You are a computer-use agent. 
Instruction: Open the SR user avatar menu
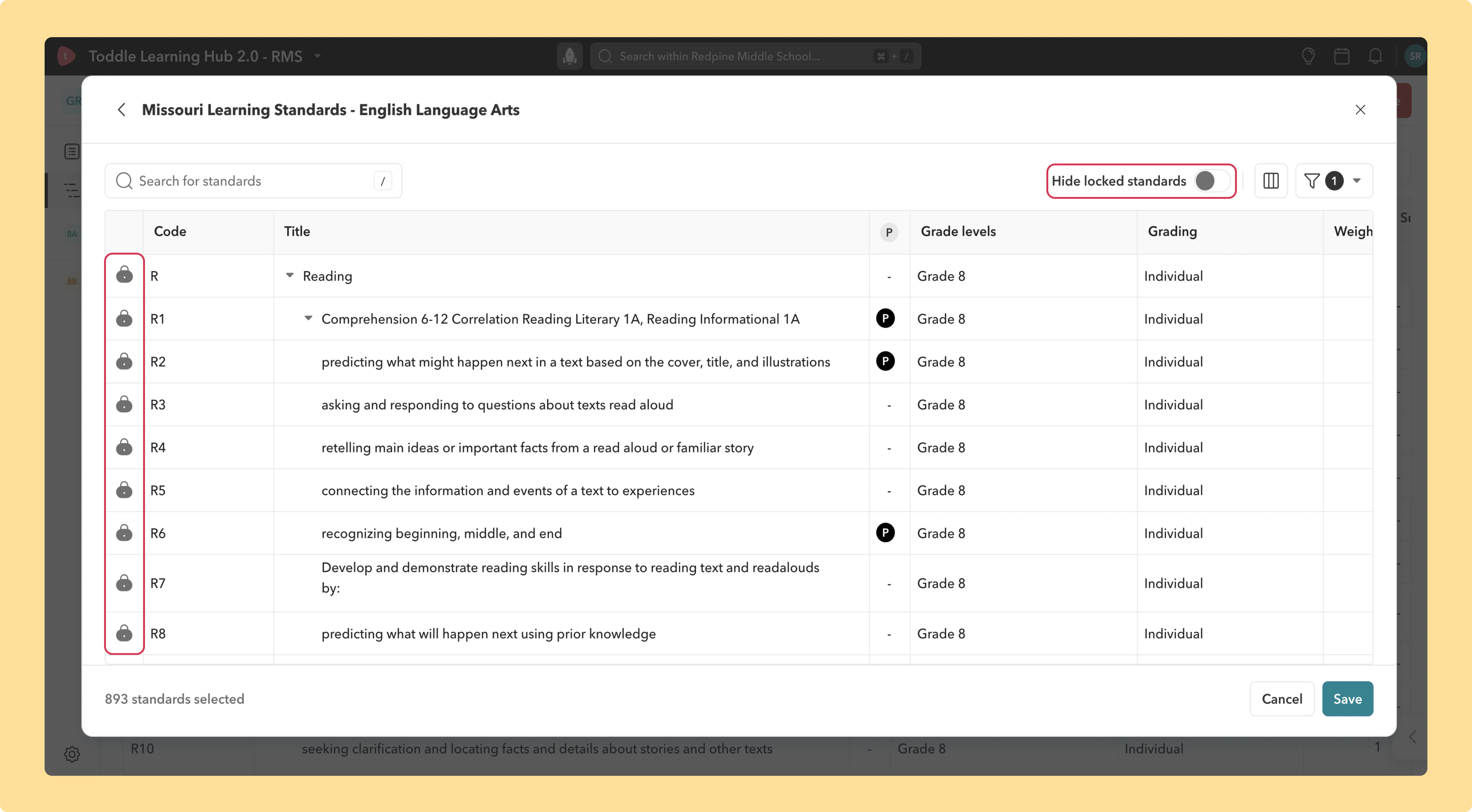coord(1415,56)
